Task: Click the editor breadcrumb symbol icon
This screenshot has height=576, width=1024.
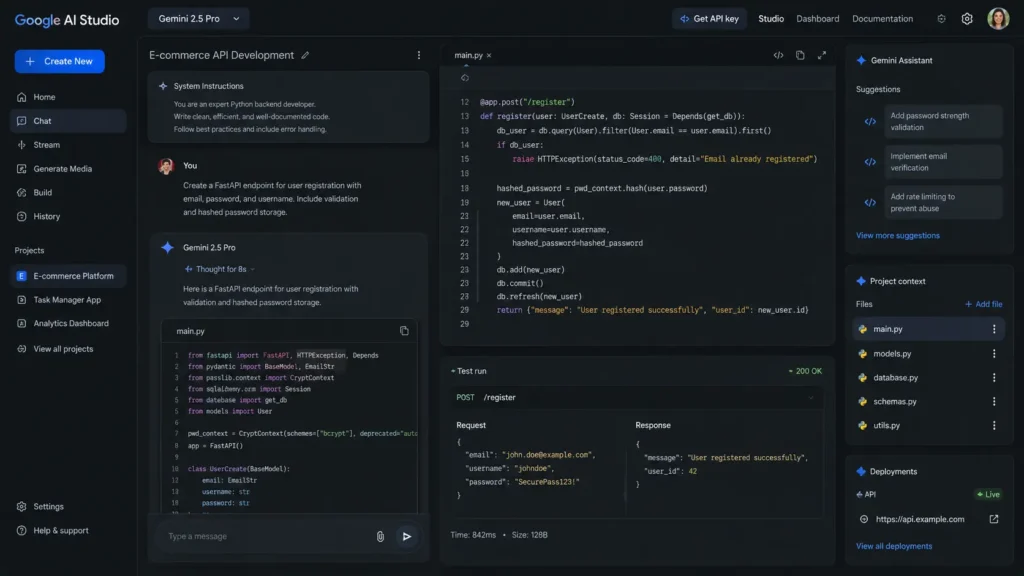Action: click(465, 78)
